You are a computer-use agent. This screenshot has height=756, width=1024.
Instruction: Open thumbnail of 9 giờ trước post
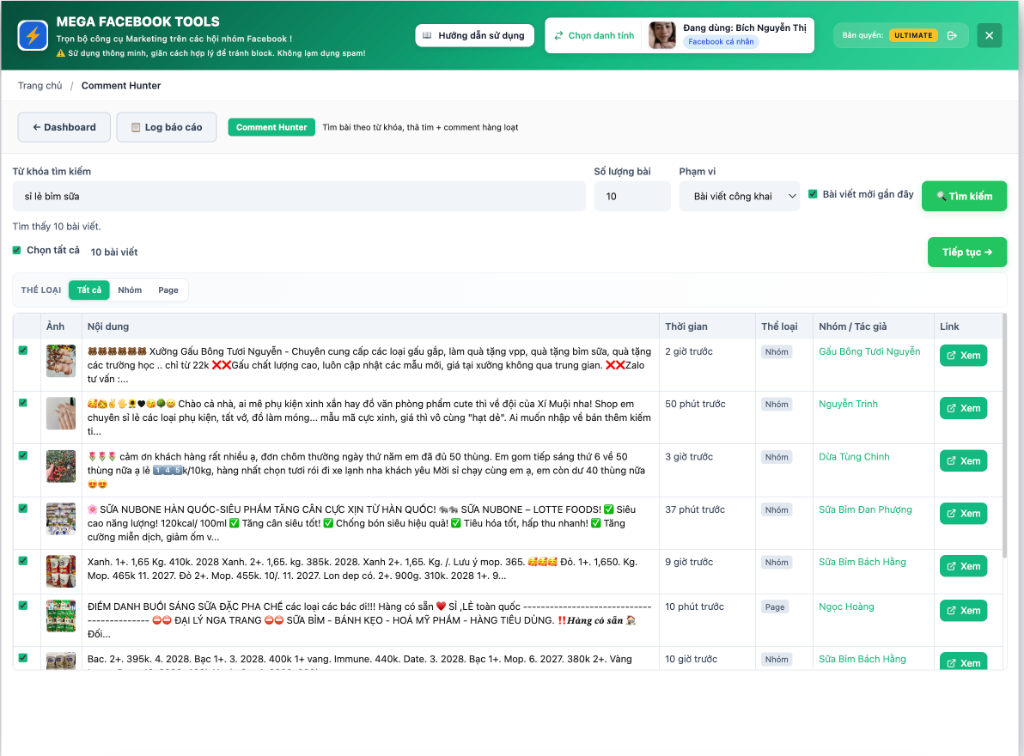pyautogui.click(x=61, y=571)
